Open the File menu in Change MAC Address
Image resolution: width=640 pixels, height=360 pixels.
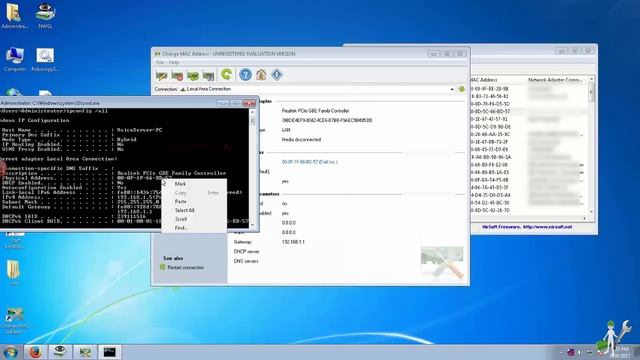click(160, 62)
